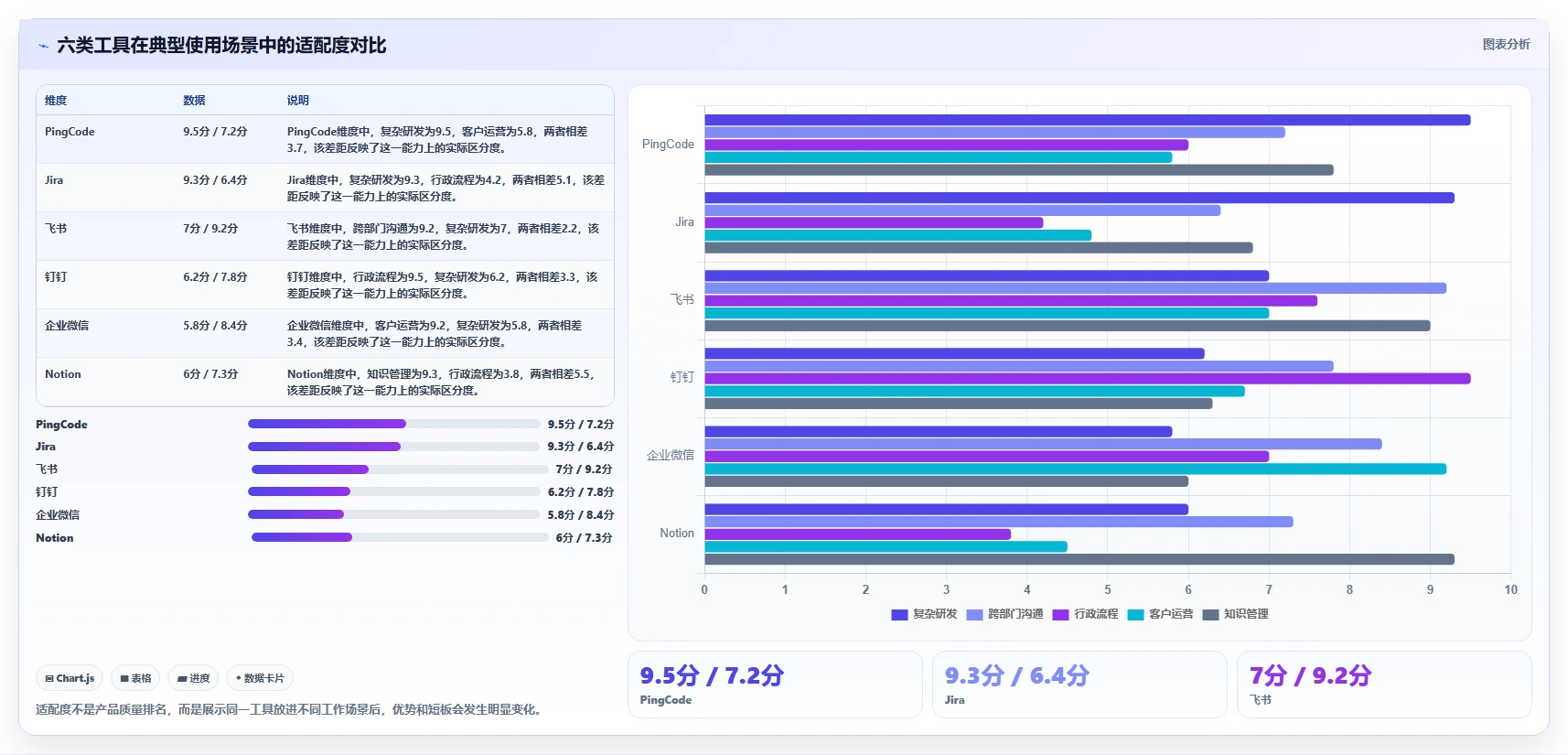Toggle 知识管理 legend swatch
This screenshot has width=1568, height=755.
coord(1210,615)
